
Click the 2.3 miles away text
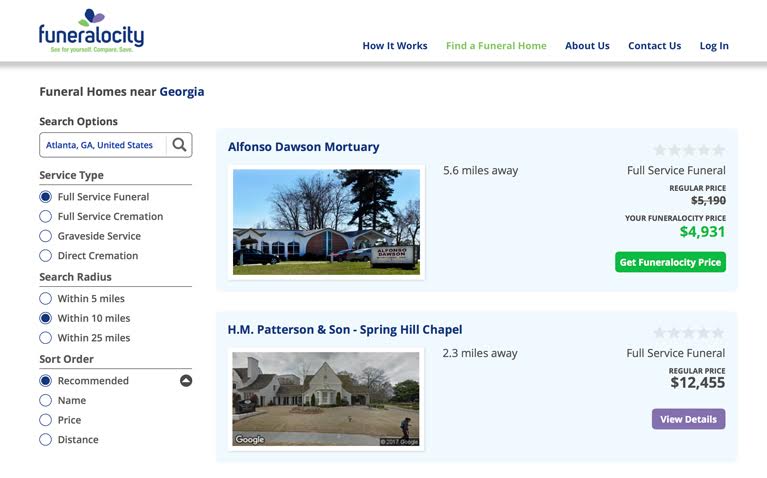tap(480, 353)
